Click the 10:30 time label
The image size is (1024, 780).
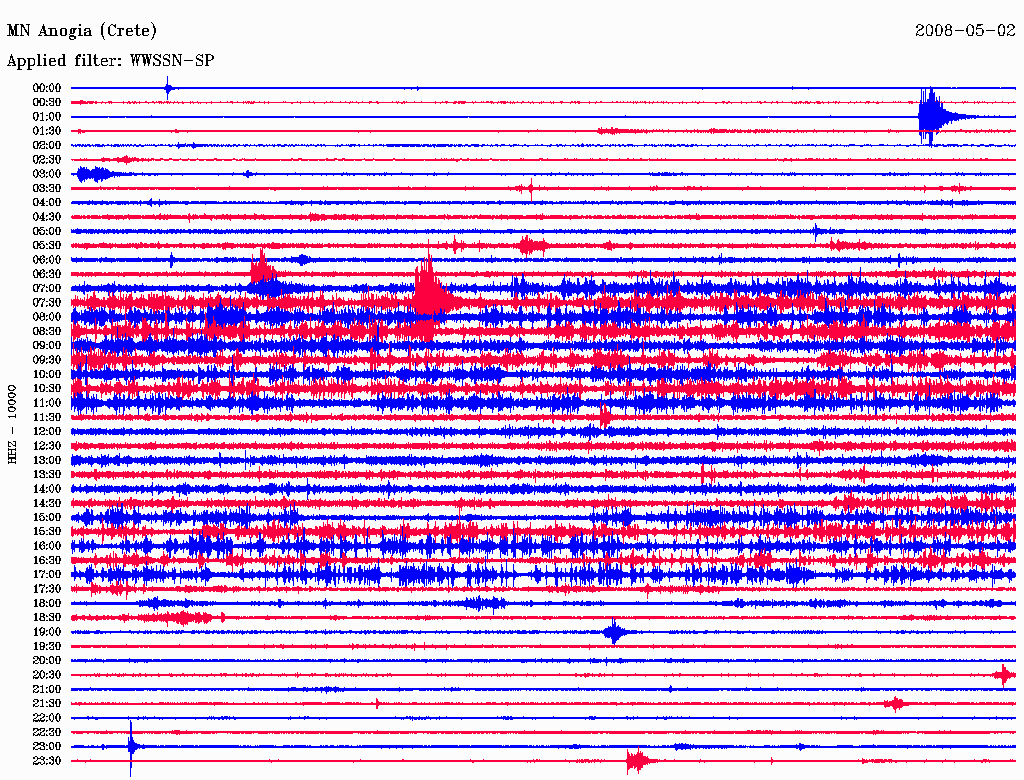click(47, 388)
